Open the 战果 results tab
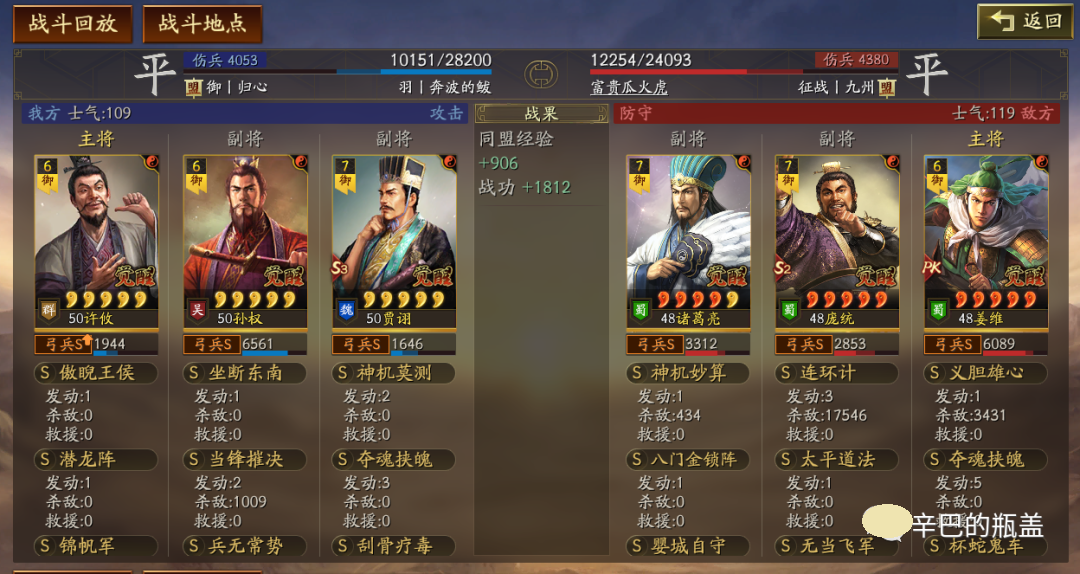This screenshot has height=574, width=1080. tap(541, 114)
